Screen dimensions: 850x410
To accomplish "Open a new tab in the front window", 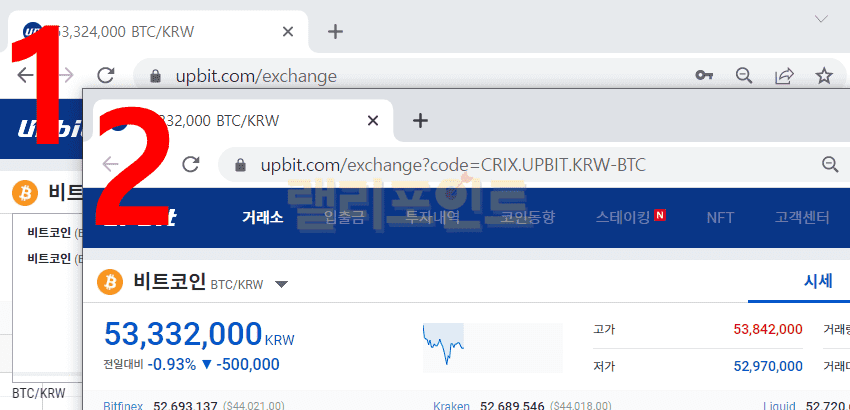I will click(x=421, y=120).
